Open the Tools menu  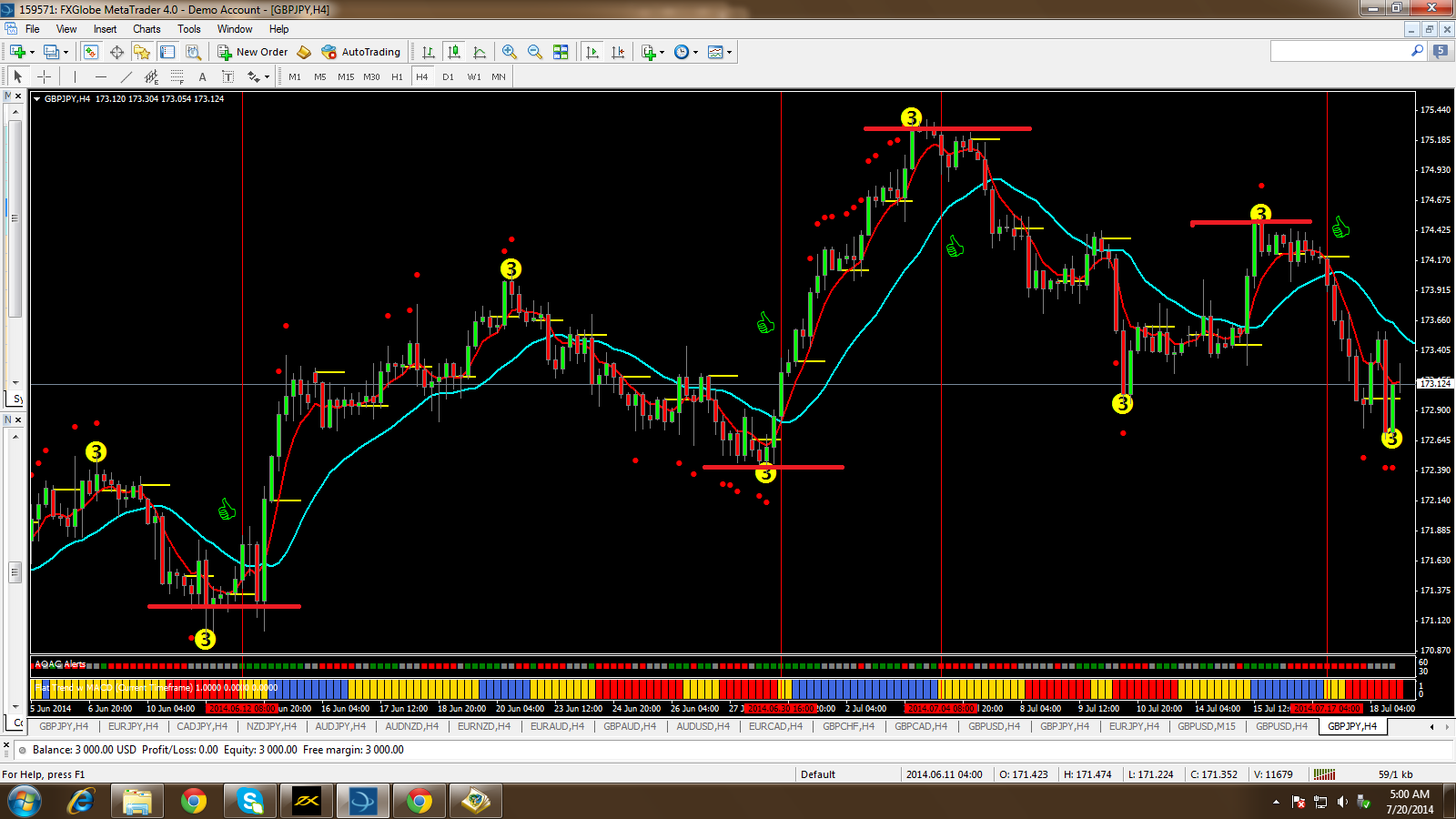[189, 29]
